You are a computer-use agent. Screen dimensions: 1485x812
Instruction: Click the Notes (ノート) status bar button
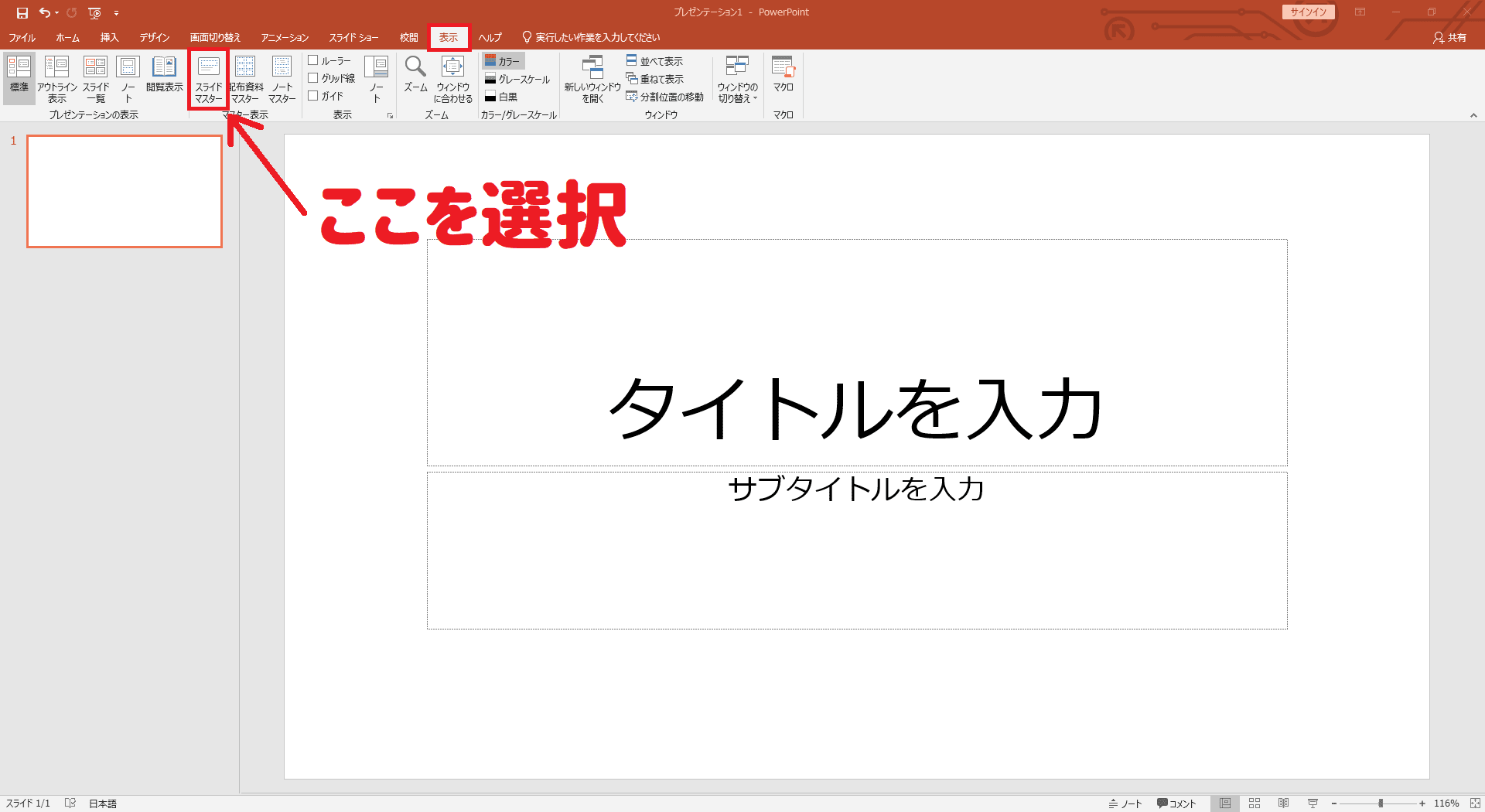point(1125,803)
